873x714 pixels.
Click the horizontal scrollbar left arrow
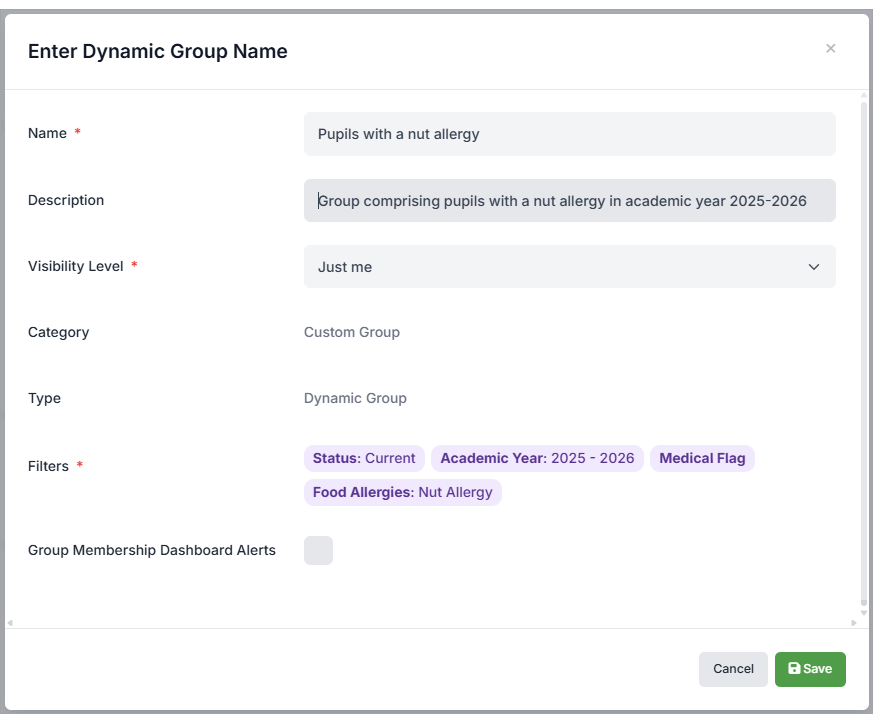(11, 623)
